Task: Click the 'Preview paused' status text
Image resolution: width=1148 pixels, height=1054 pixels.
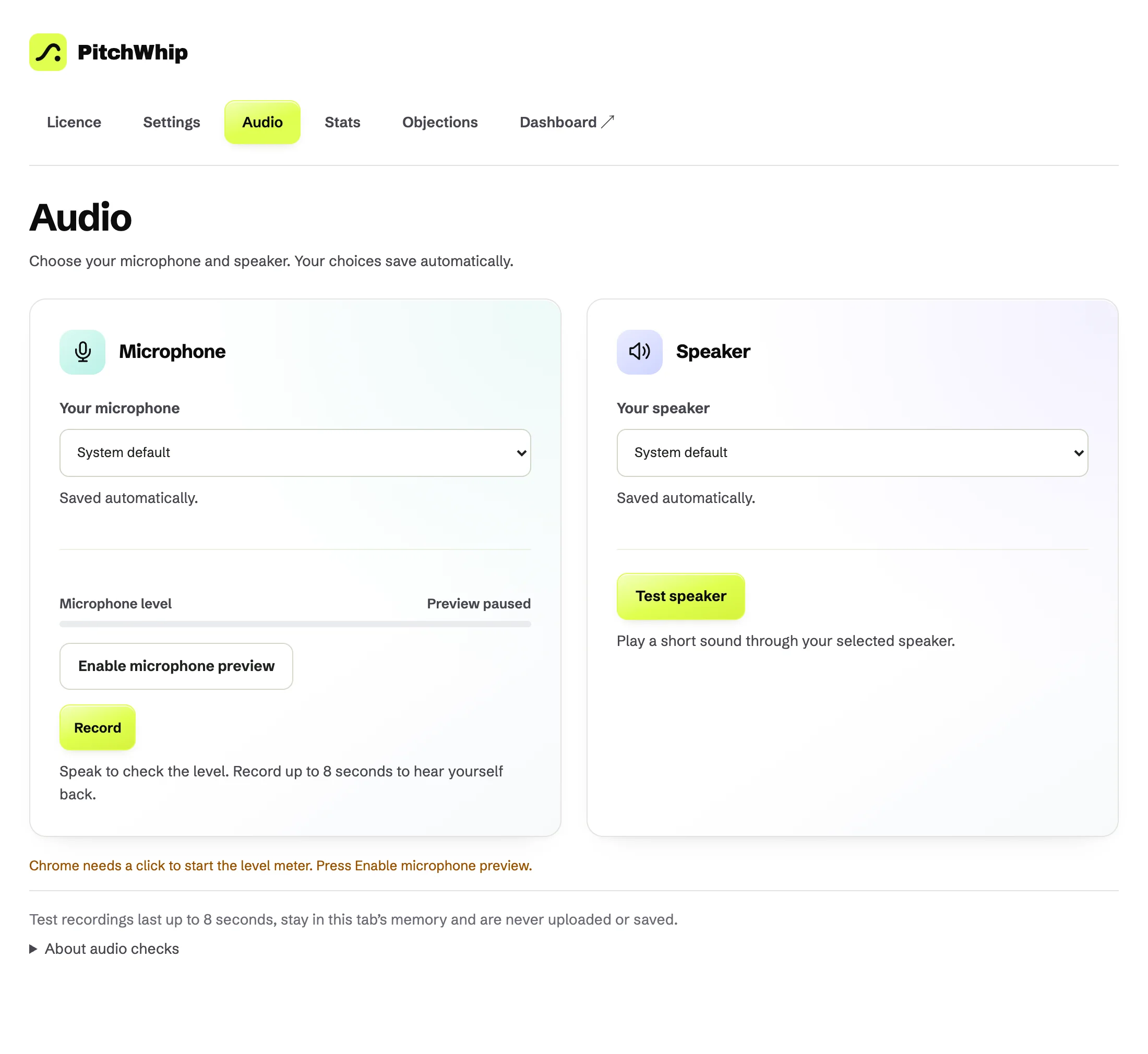Action: coord(479,603)
